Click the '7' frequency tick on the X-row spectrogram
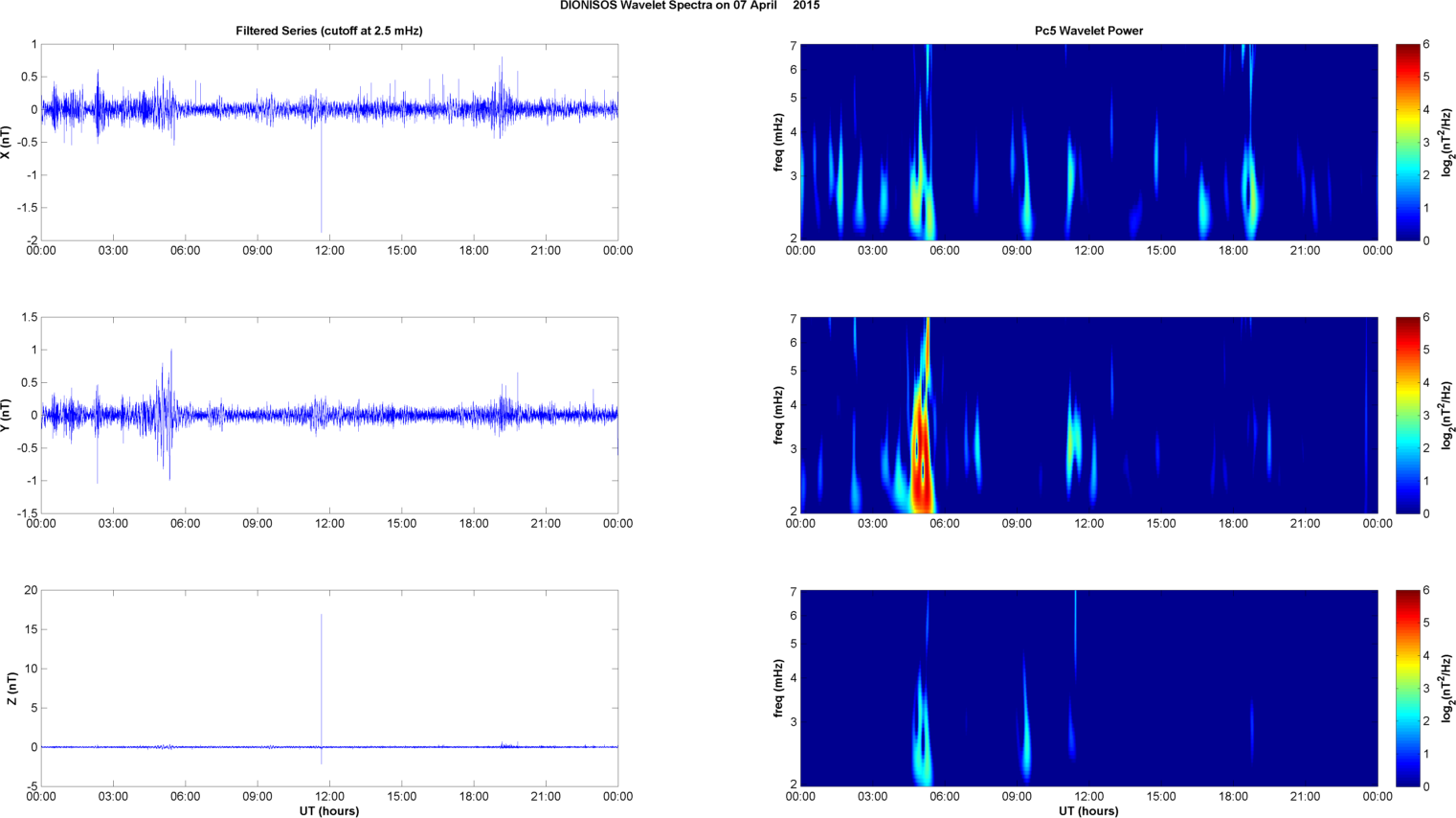1456x818 pixels. click(x=794, y=45)
